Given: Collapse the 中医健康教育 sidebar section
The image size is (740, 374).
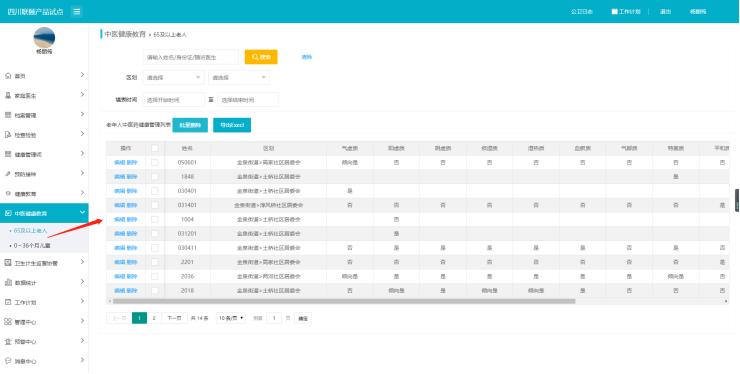Looking at the screenshot, I should (83, 213).
